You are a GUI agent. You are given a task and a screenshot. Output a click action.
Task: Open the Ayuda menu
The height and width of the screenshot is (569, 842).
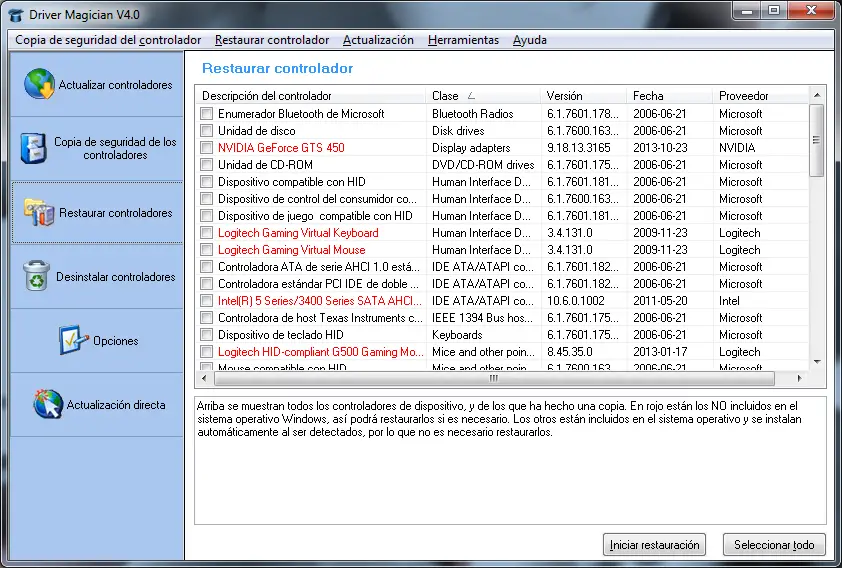point(529,40)
